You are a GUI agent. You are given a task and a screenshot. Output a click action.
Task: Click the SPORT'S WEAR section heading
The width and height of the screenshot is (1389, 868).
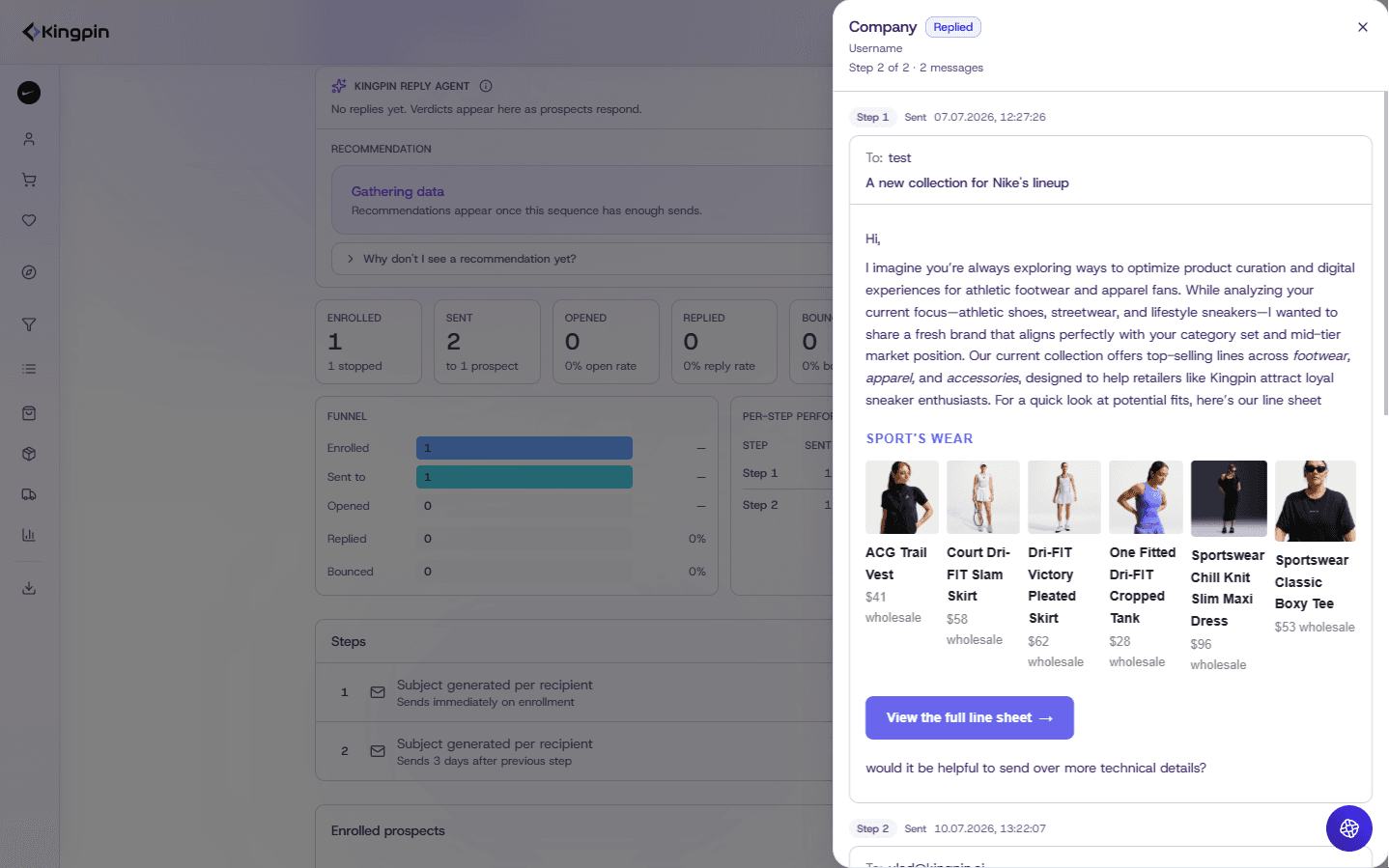pos(920,438)
